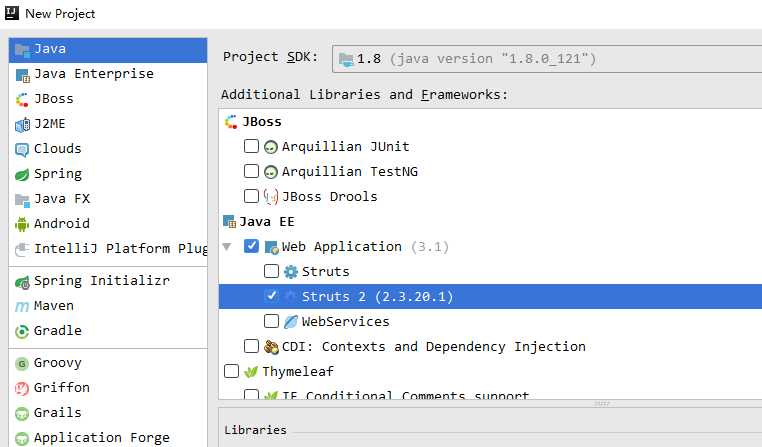Click the Spring Initializr icon
762x447 pixels.
[22, 282]
